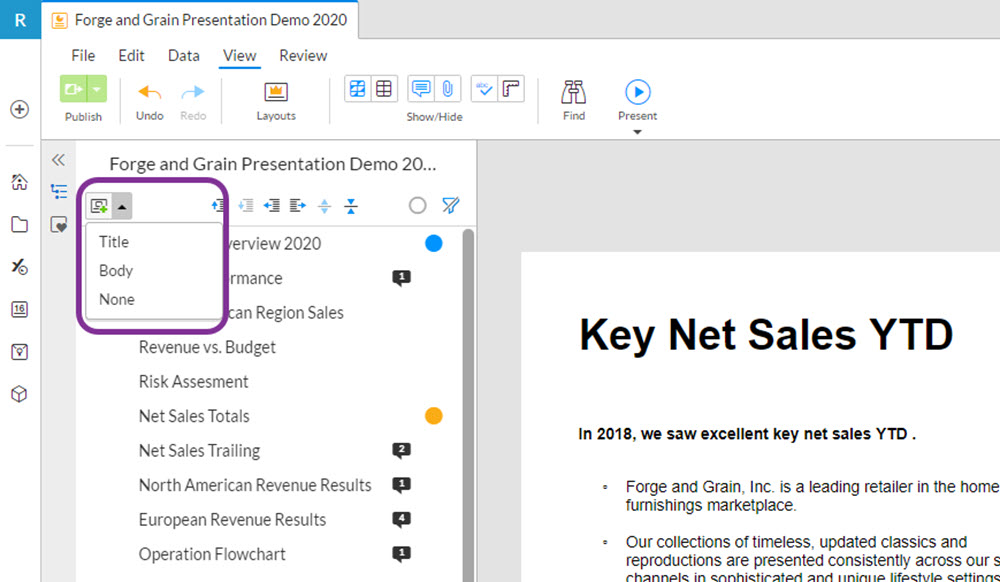This screenshot has width=1000, height=582.
Task: Click the outline filter funnel icon
Action: (x=450, y=205)
